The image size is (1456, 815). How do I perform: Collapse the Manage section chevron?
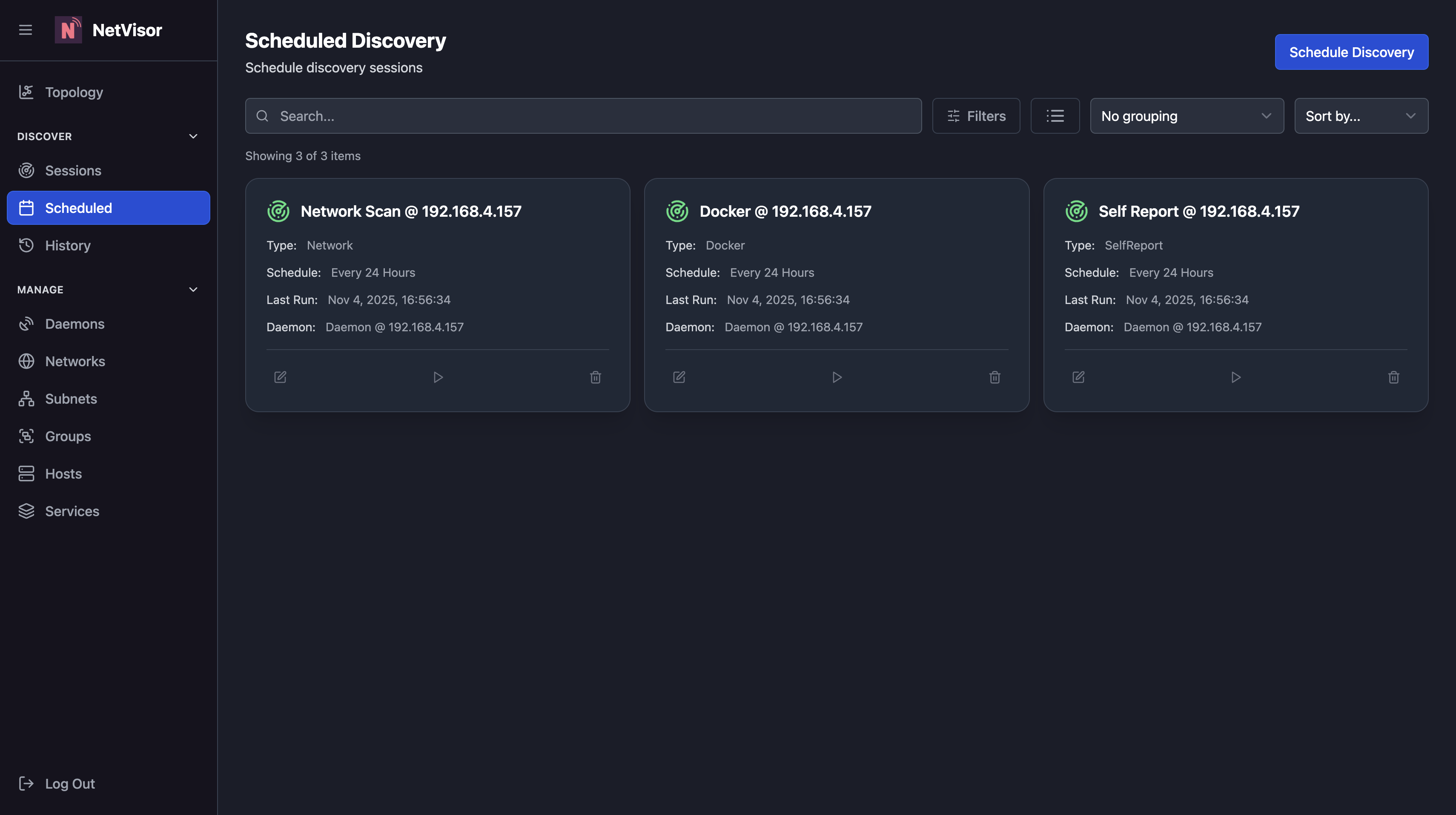pos(193,290)
